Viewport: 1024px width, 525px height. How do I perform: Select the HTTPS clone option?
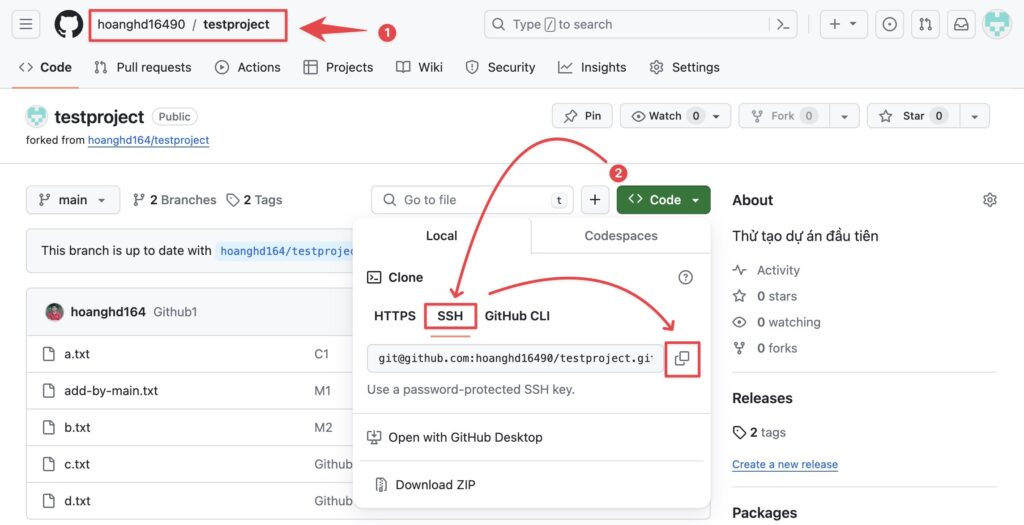(x=394, y=316)
